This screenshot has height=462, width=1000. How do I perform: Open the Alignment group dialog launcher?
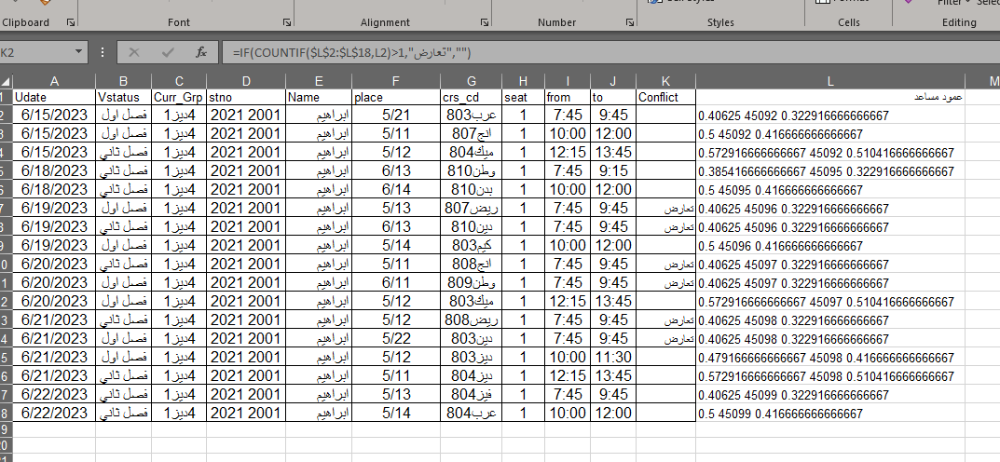tap(485, 22)
